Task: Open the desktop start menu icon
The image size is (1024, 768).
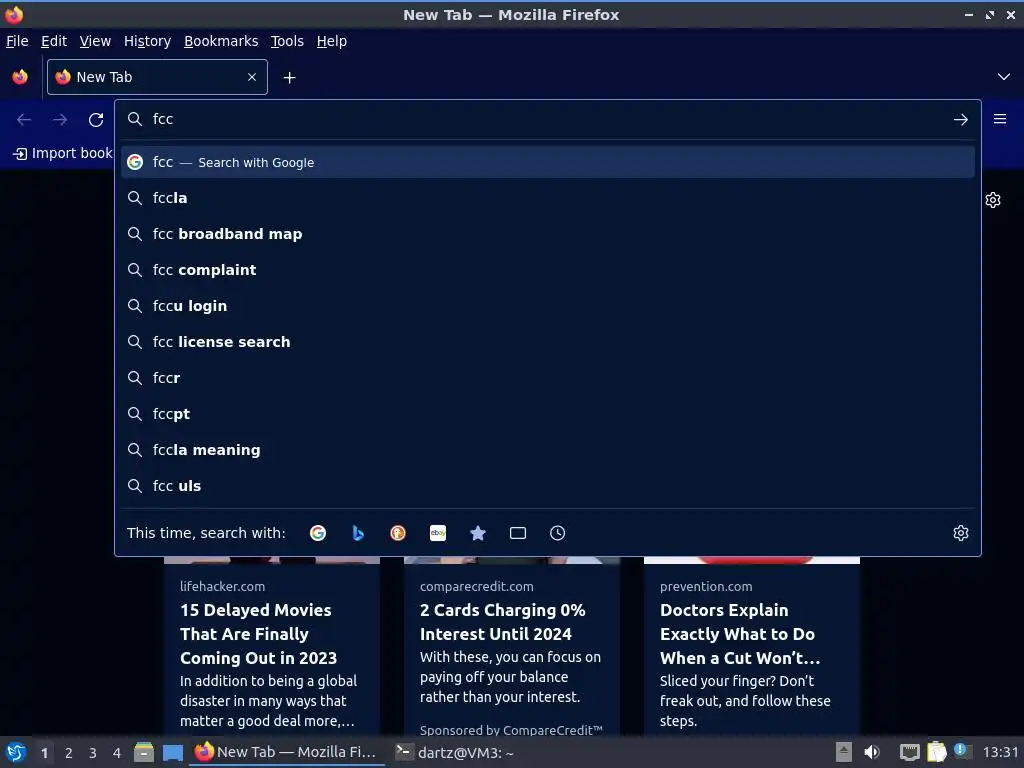Action: click(x=16, y=752)
